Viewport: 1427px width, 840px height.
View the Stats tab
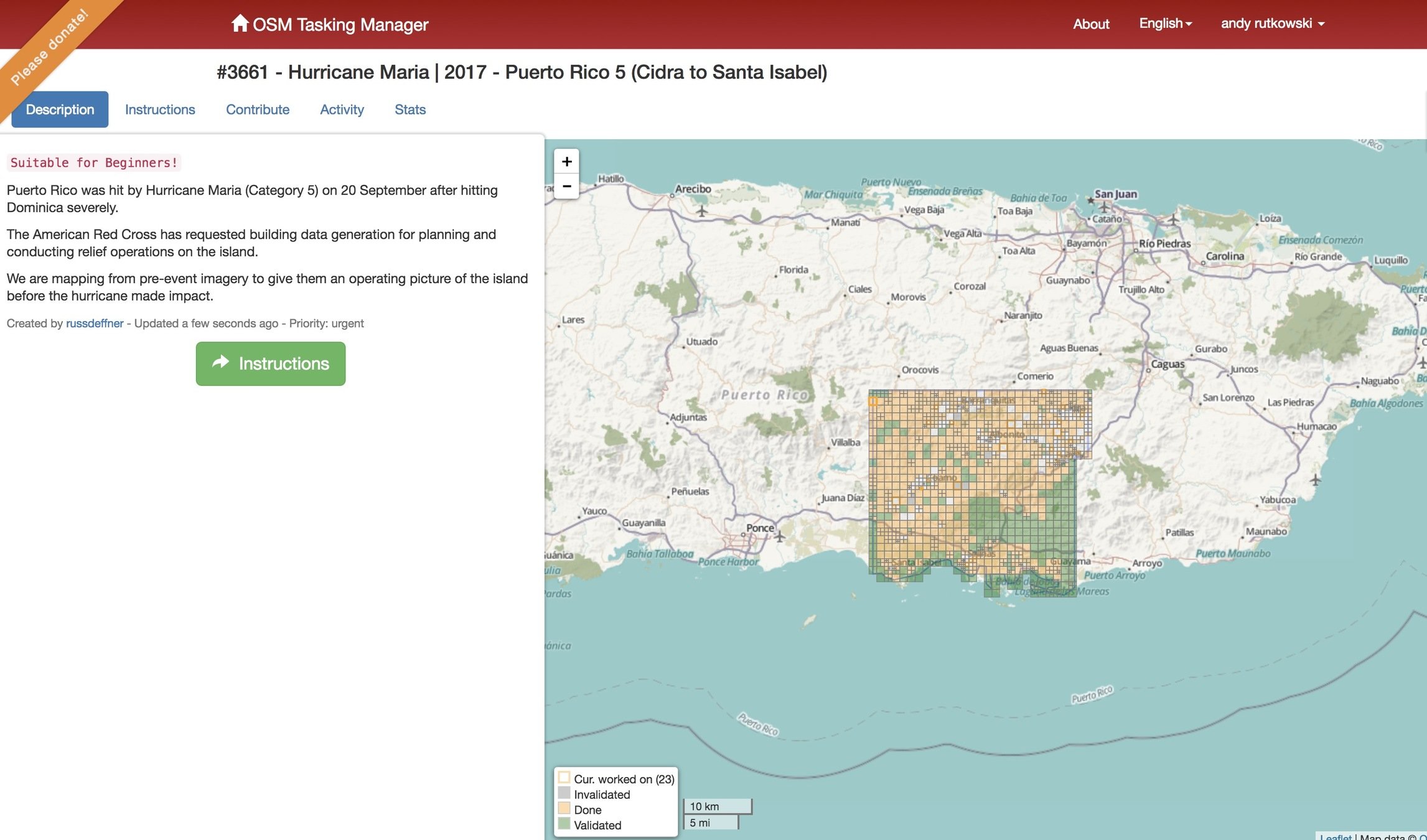[x=410, y=110]
